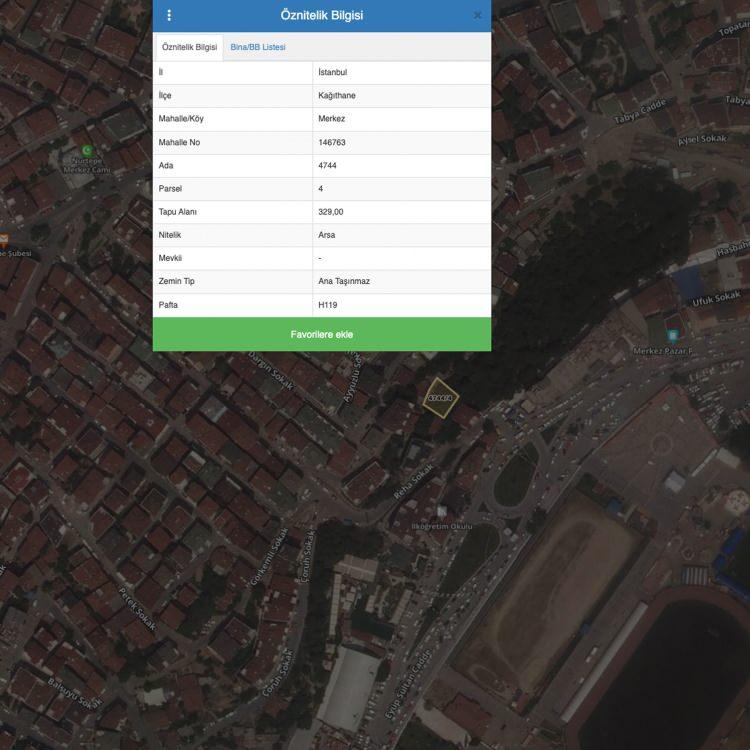Select the Ada value 4744
Screen dimensions: 750x750
(x=401, y=165)
